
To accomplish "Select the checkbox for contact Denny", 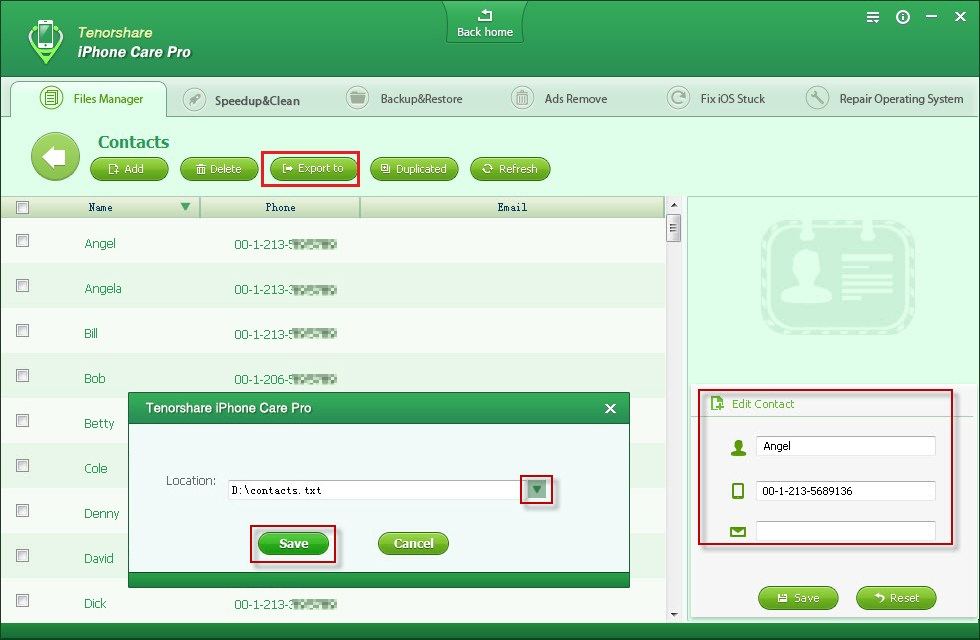I will [x=22, y=511].
